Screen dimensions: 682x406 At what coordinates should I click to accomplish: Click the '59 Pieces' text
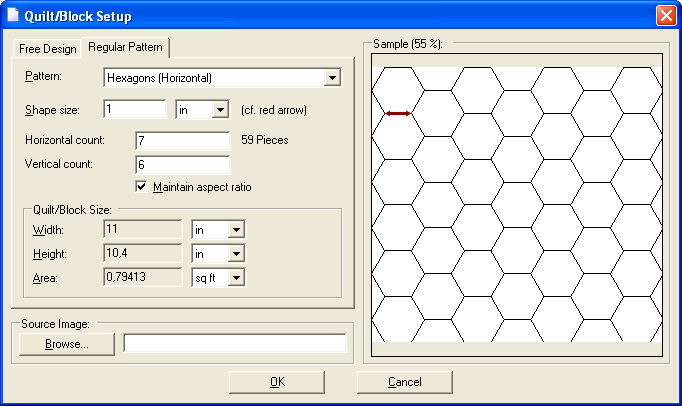[264, 140]
